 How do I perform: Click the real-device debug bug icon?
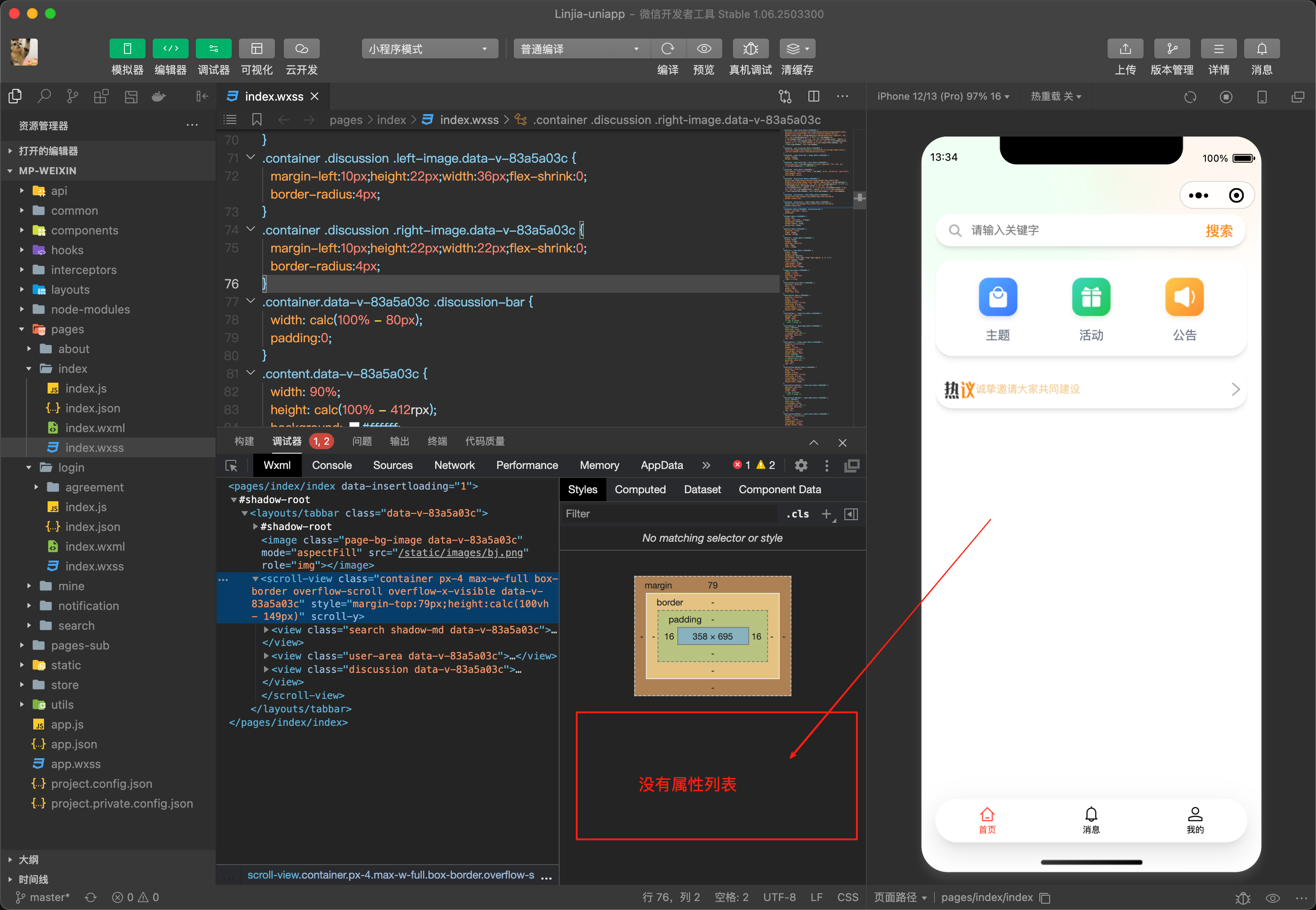coord(750,49)
